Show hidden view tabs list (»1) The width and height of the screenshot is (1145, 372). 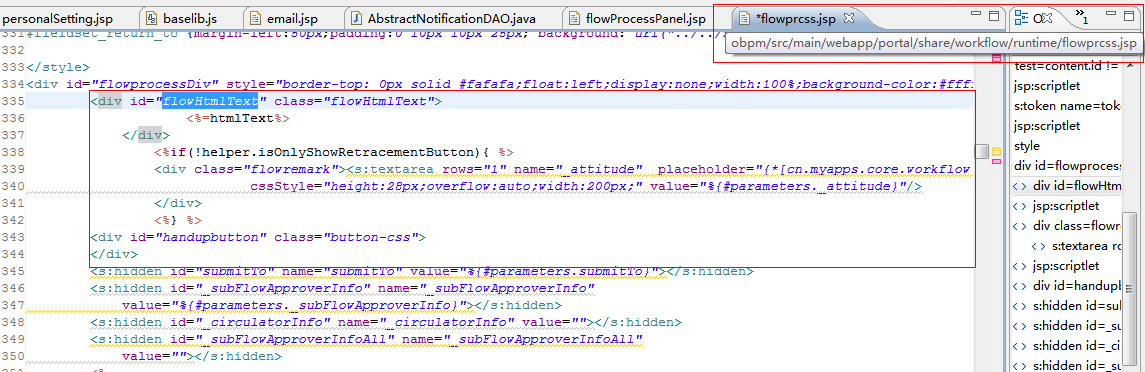1082,16
